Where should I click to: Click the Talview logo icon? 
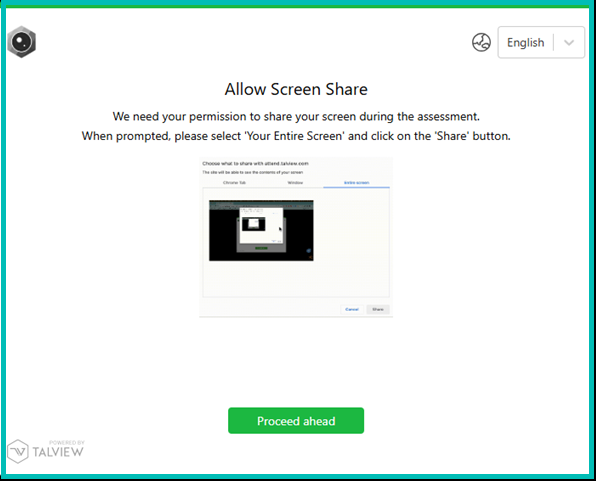click(x=46, y=451)
